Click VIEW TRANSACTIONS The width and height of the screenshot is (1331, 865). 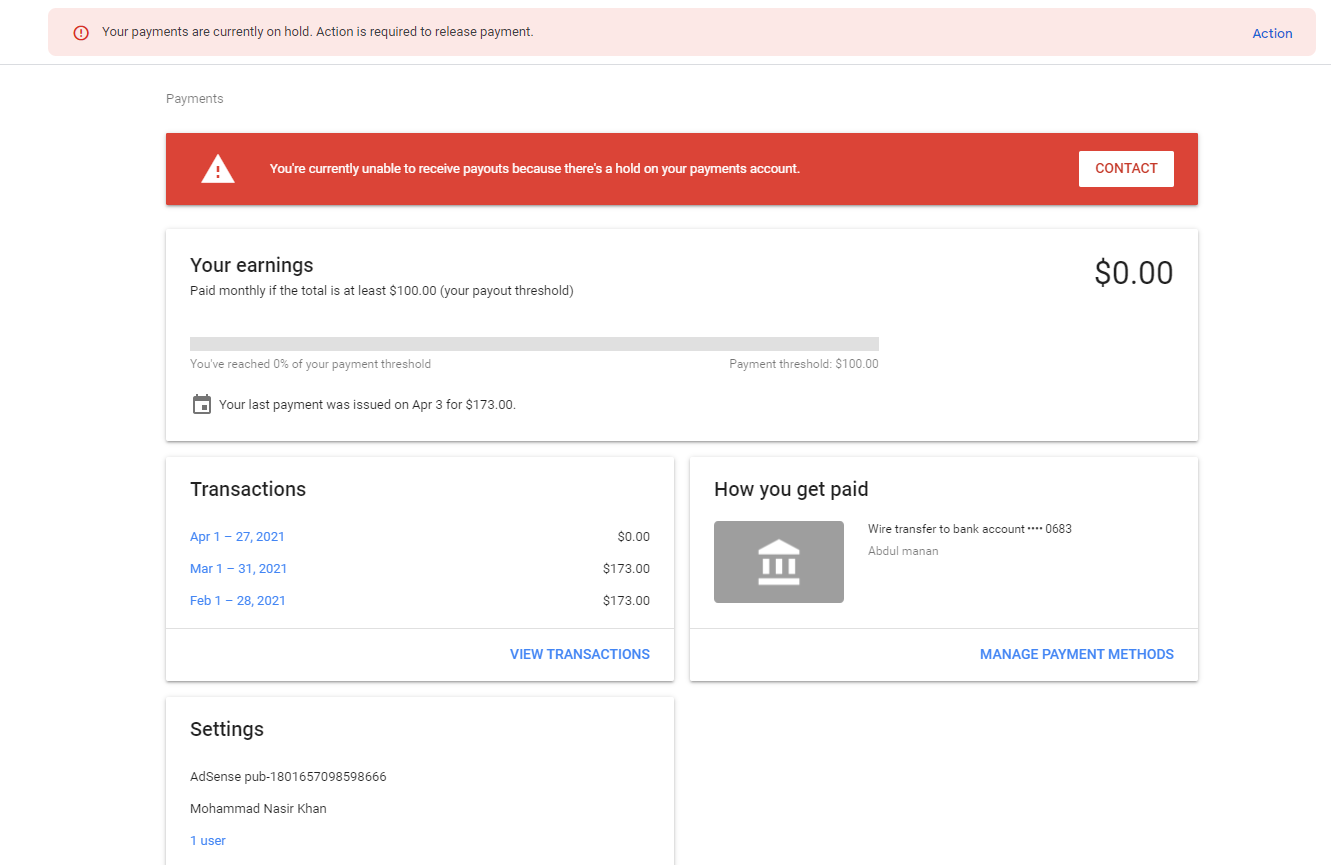coord(579,654)
